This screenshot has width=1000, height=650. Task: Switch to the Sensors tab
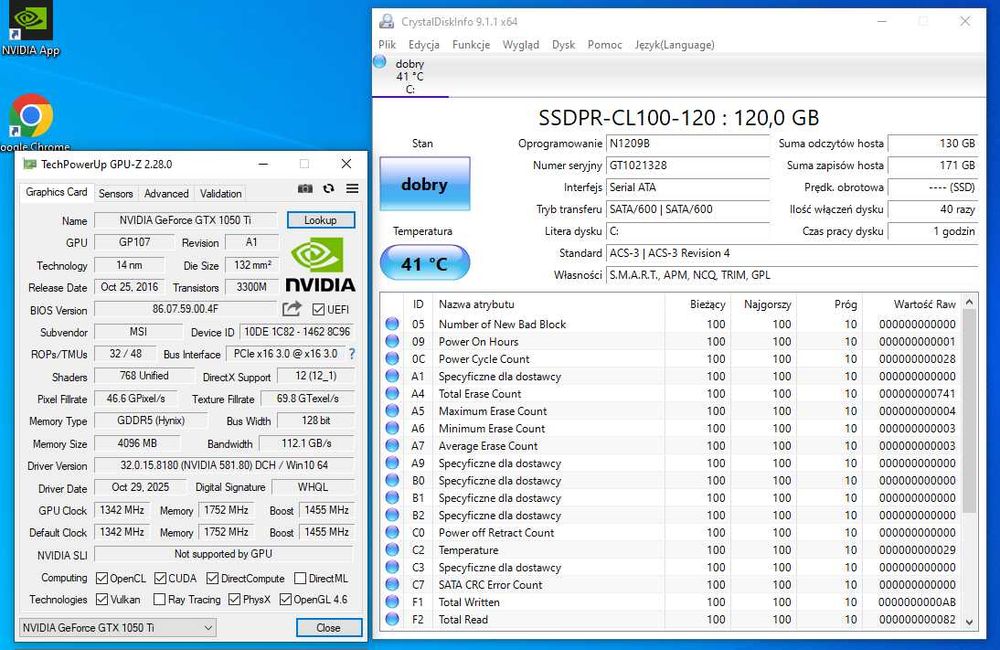click(x=115, y=193)
